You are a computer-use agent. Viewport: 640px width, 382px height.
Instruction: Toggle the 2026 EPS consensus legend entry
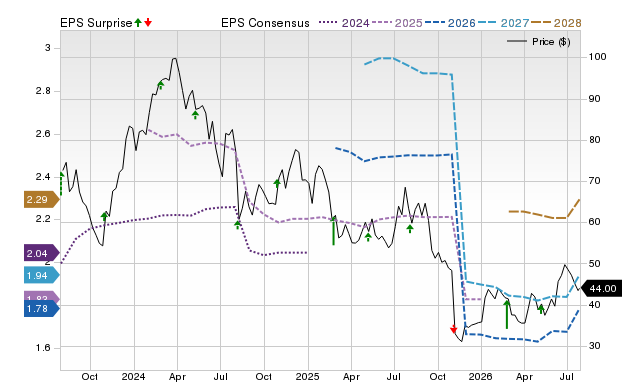[450, 23]
